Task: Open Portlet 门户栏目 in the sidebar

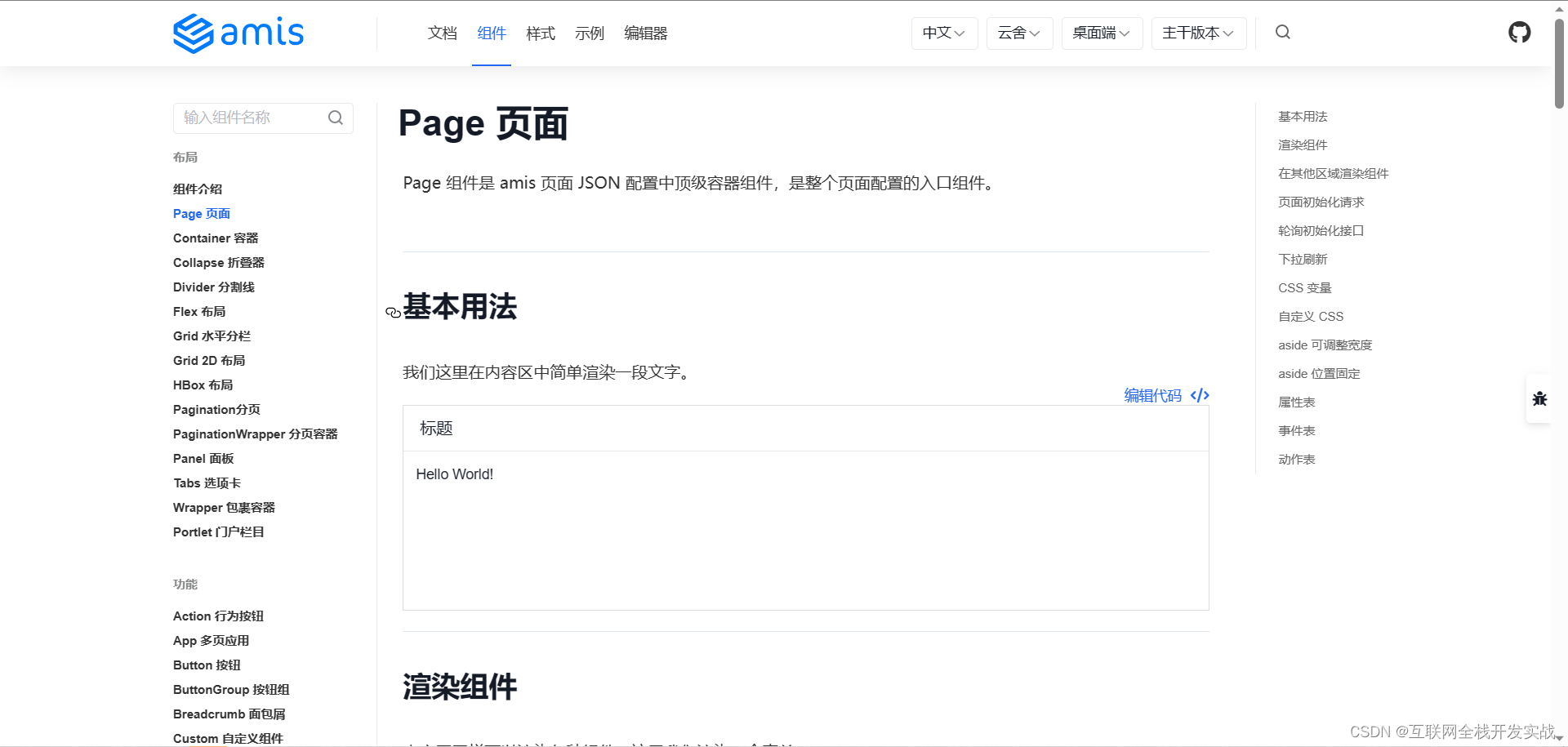Action: [x=219, y=532]
